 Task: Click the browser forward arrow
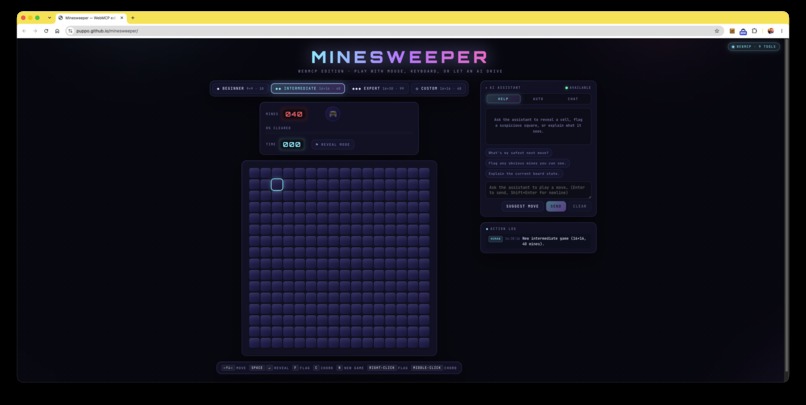pos(35,31)
